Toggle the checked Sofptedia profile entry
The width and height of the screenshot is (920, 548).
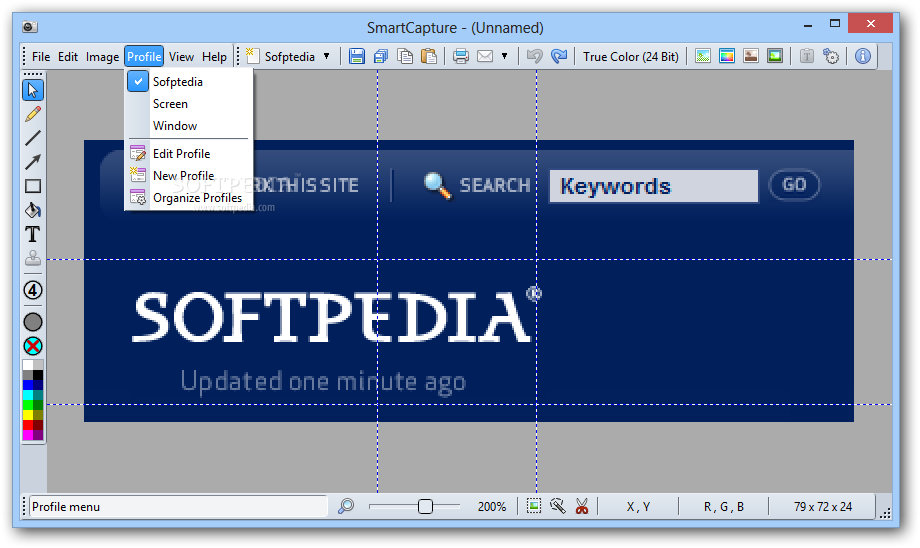[189, 82]
